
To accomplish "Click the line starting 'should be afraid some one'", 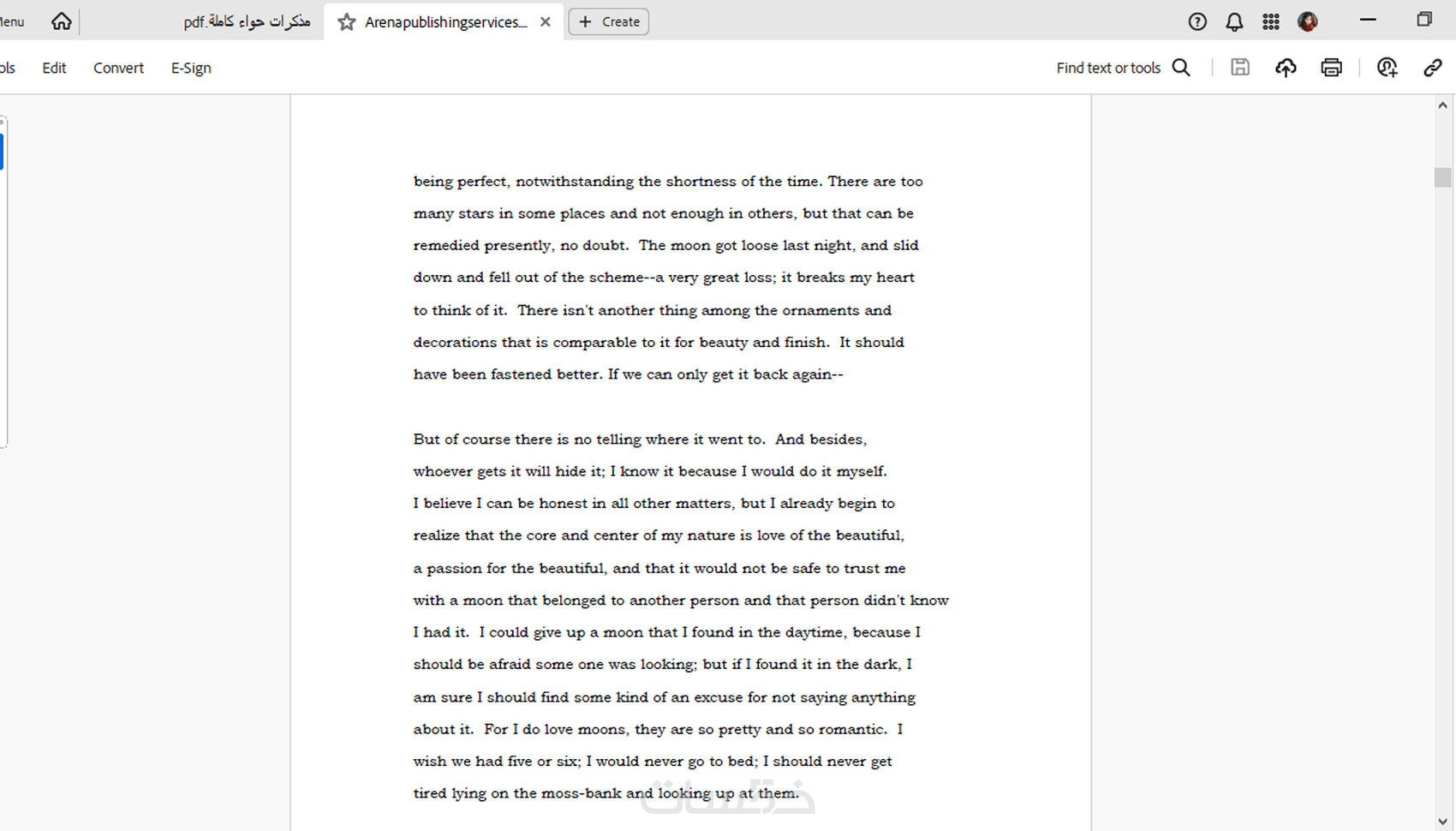I will coord(663,665).
